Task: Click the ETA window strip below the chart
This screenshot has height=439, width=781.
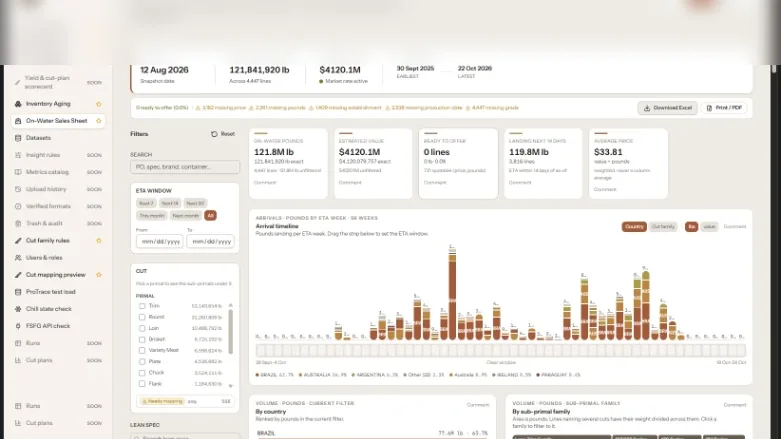Action: click(501, 350)
